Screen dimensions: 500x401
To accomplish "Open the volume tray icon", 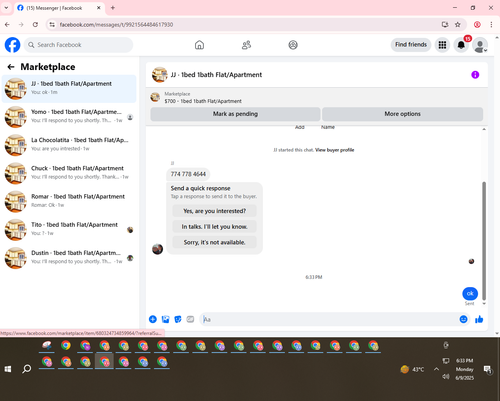I will click(446, 377).
